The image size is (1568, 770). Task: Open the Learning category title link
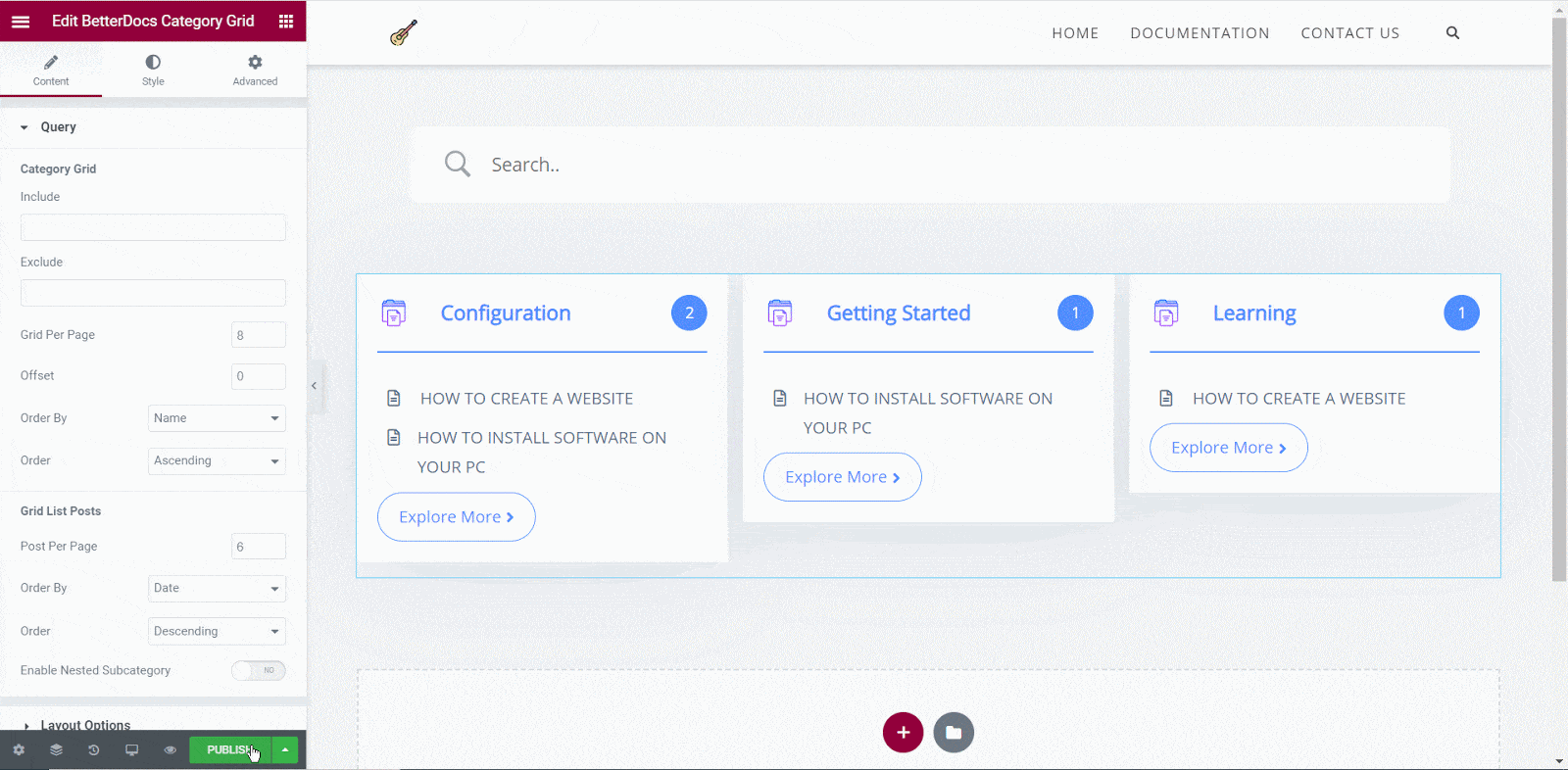(1254, 313)
